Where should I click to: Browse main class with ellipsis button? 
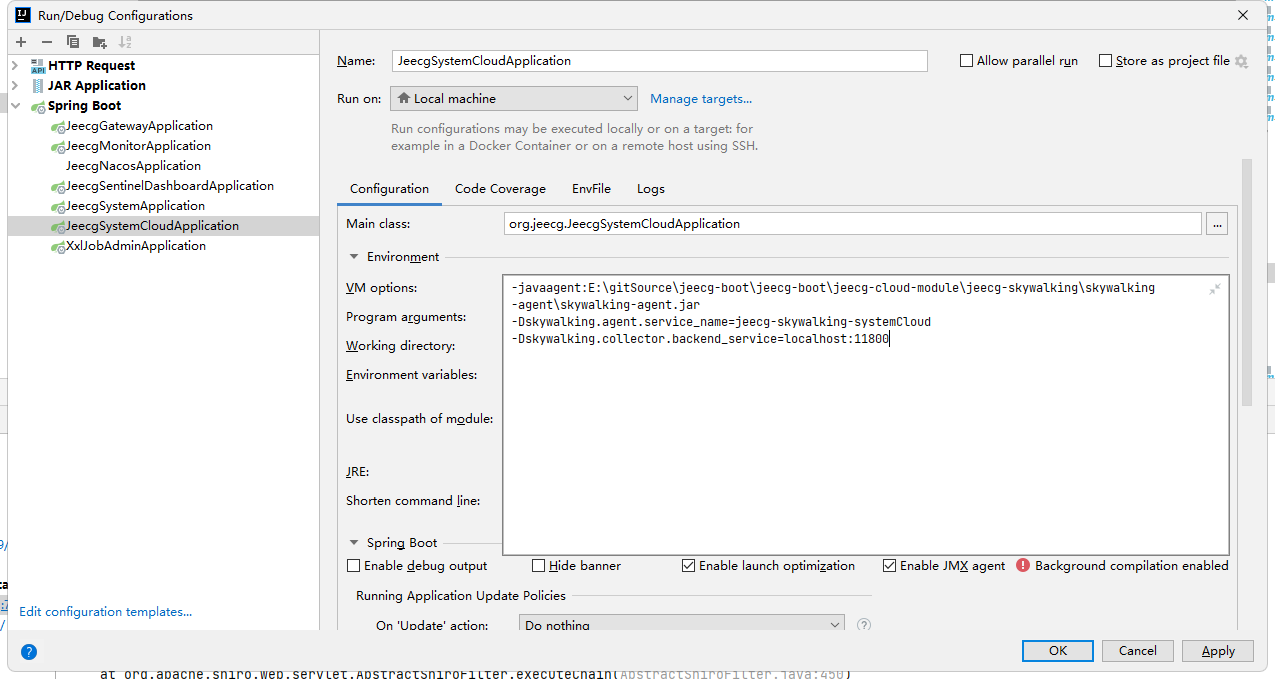[1217, 224]
